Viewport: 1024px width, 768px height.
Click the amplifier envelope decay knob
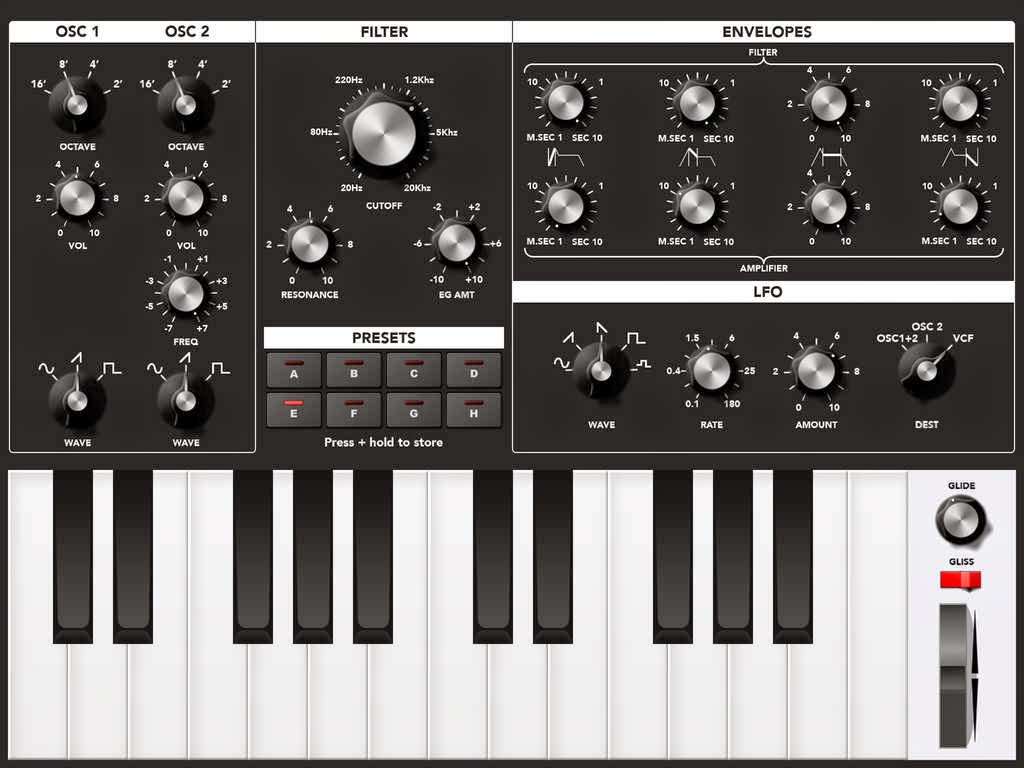coord(697,206)
